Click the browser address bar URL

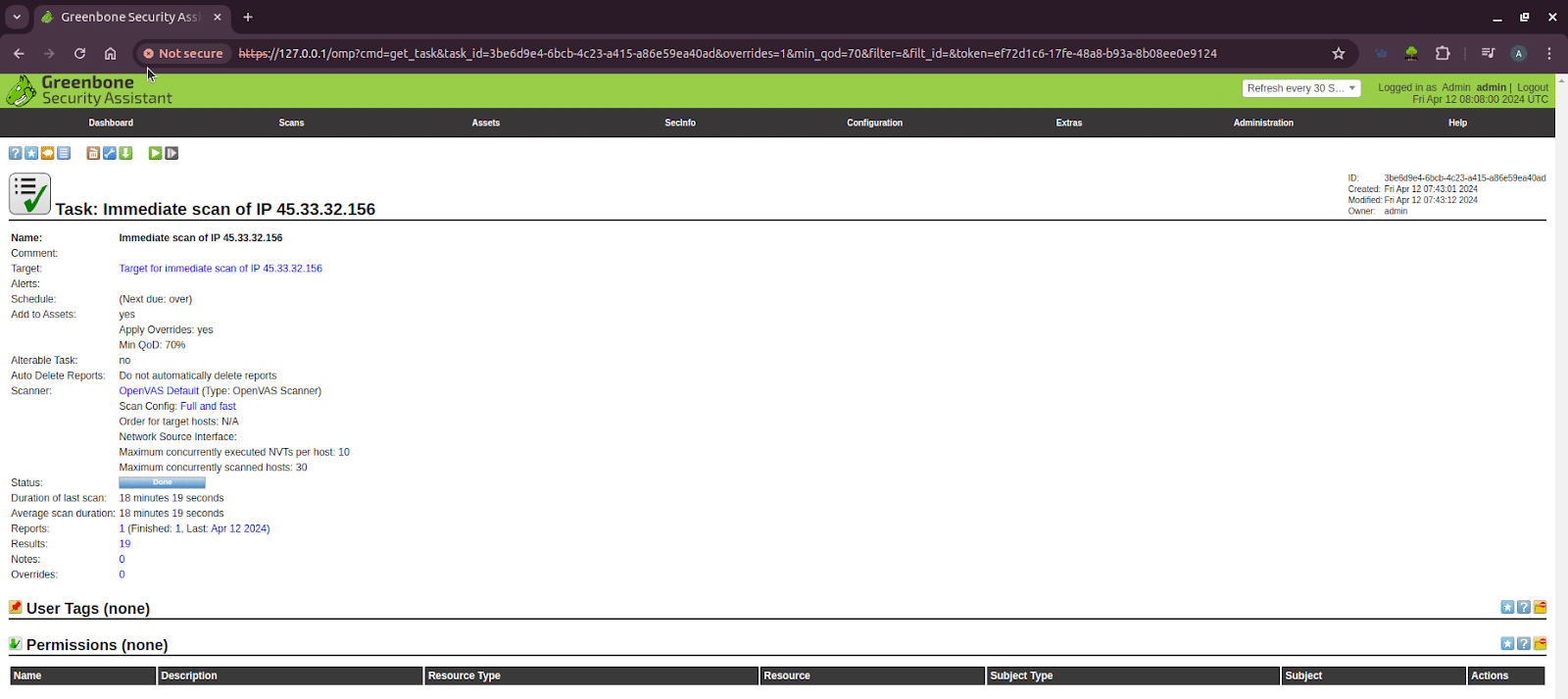point(727,54)
